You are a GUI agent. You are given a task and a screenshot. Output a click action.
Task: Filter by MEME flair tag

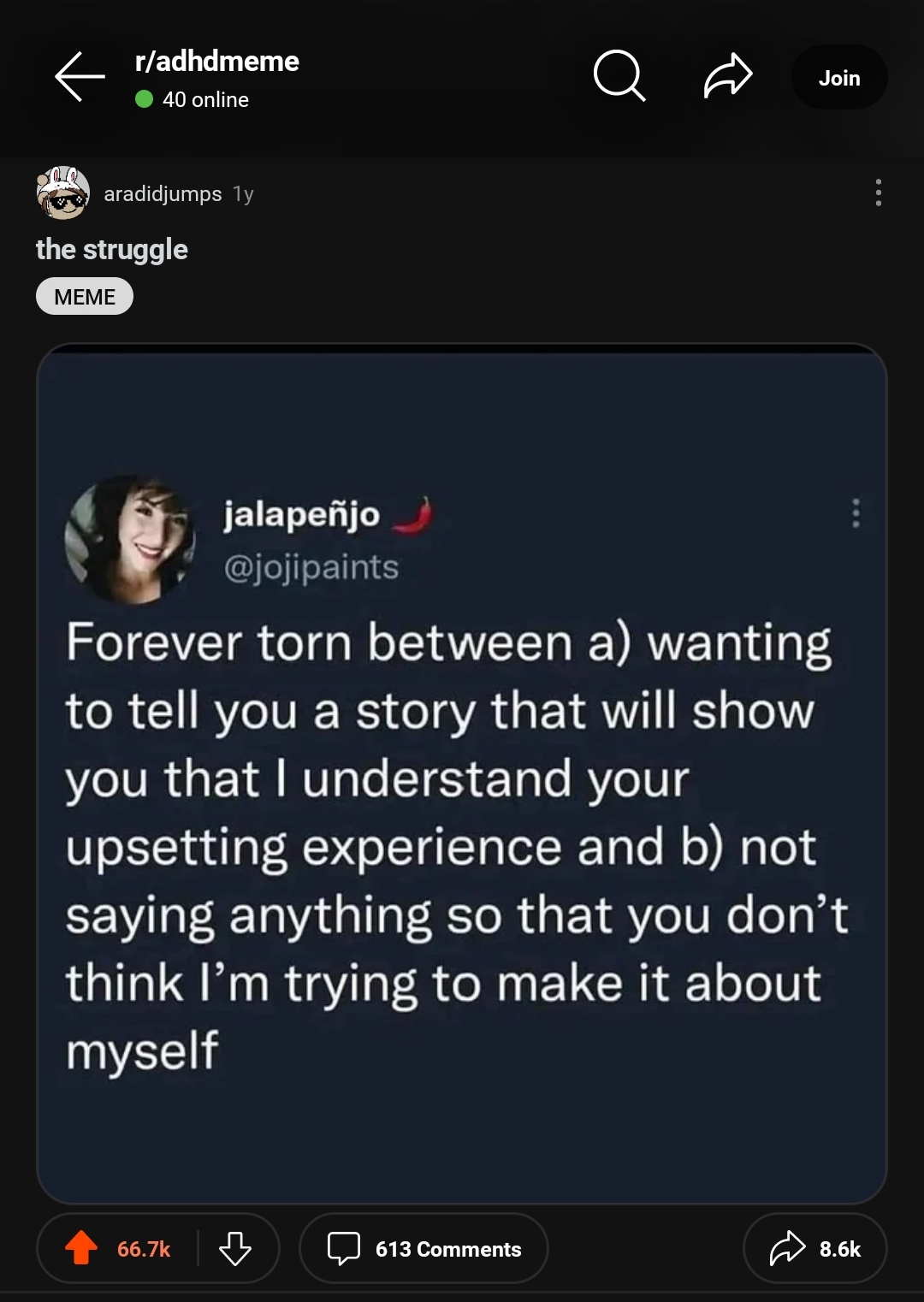(x=85, y=297)
